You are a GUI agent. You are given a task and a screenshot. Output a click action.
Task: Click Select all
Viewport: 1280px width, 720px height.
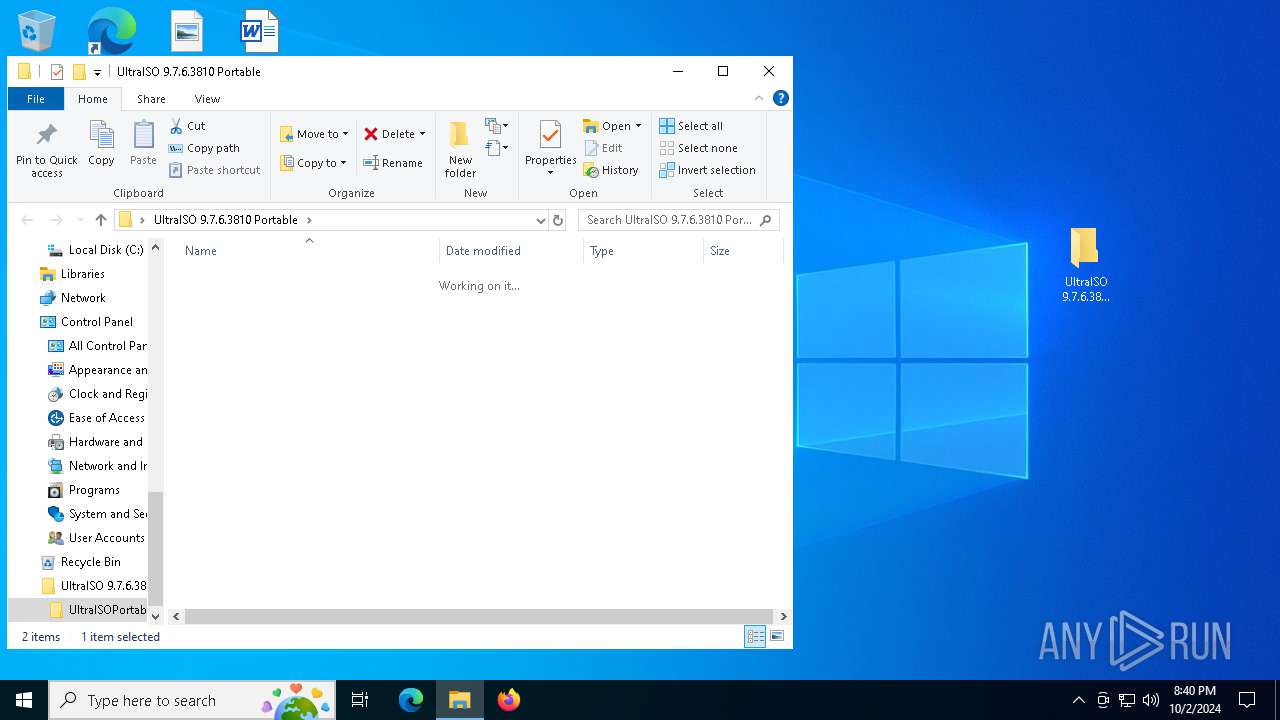pos(691,126)
